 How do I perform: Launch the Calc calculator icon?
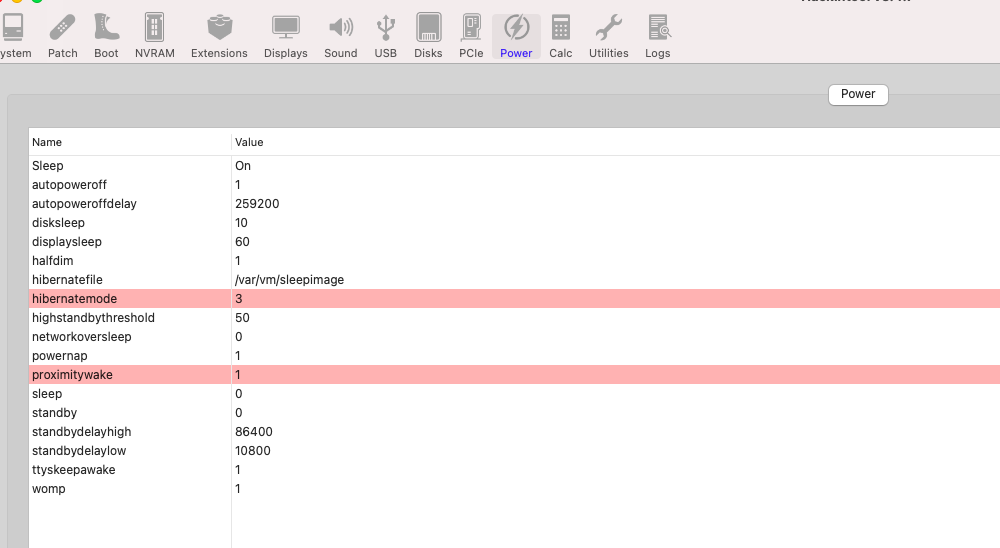pos(561,35)
